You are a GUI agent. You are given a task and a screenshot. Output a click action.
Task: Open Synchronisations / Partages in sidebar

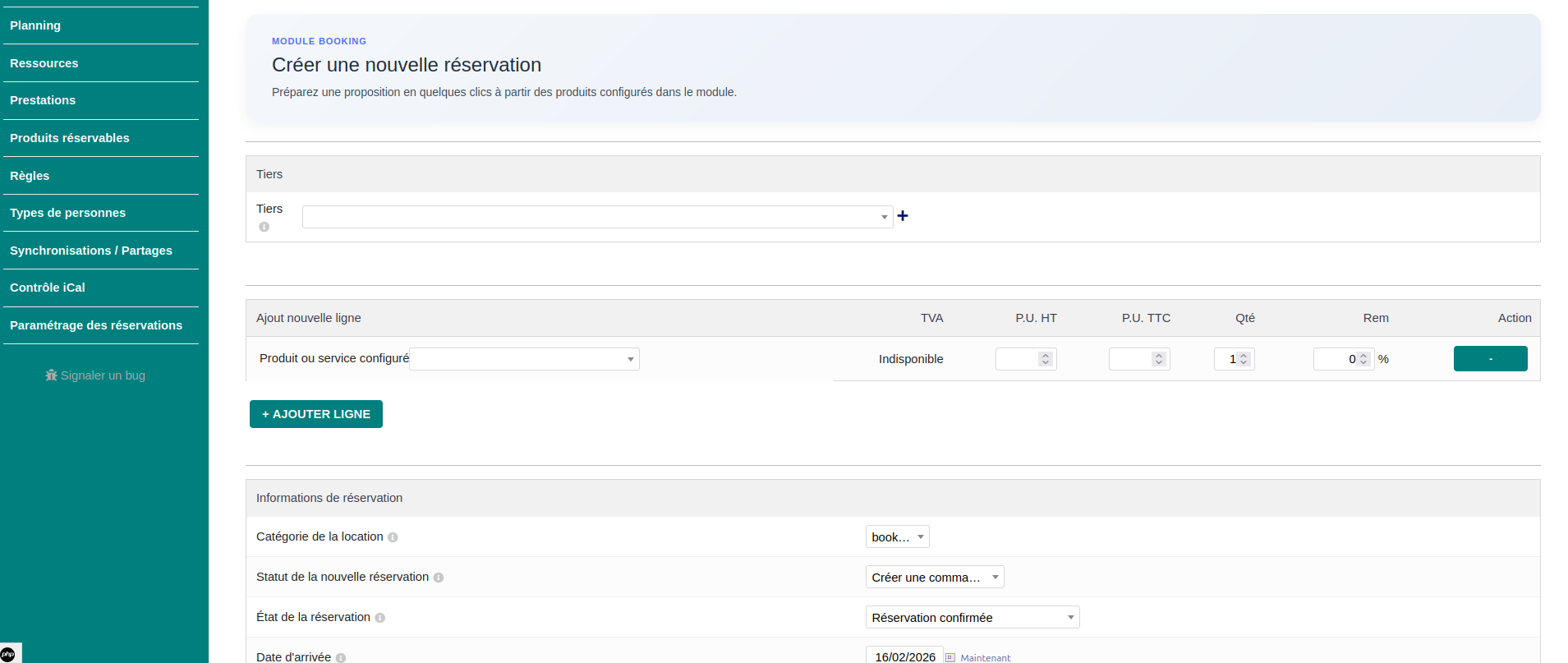pos(91,251)
